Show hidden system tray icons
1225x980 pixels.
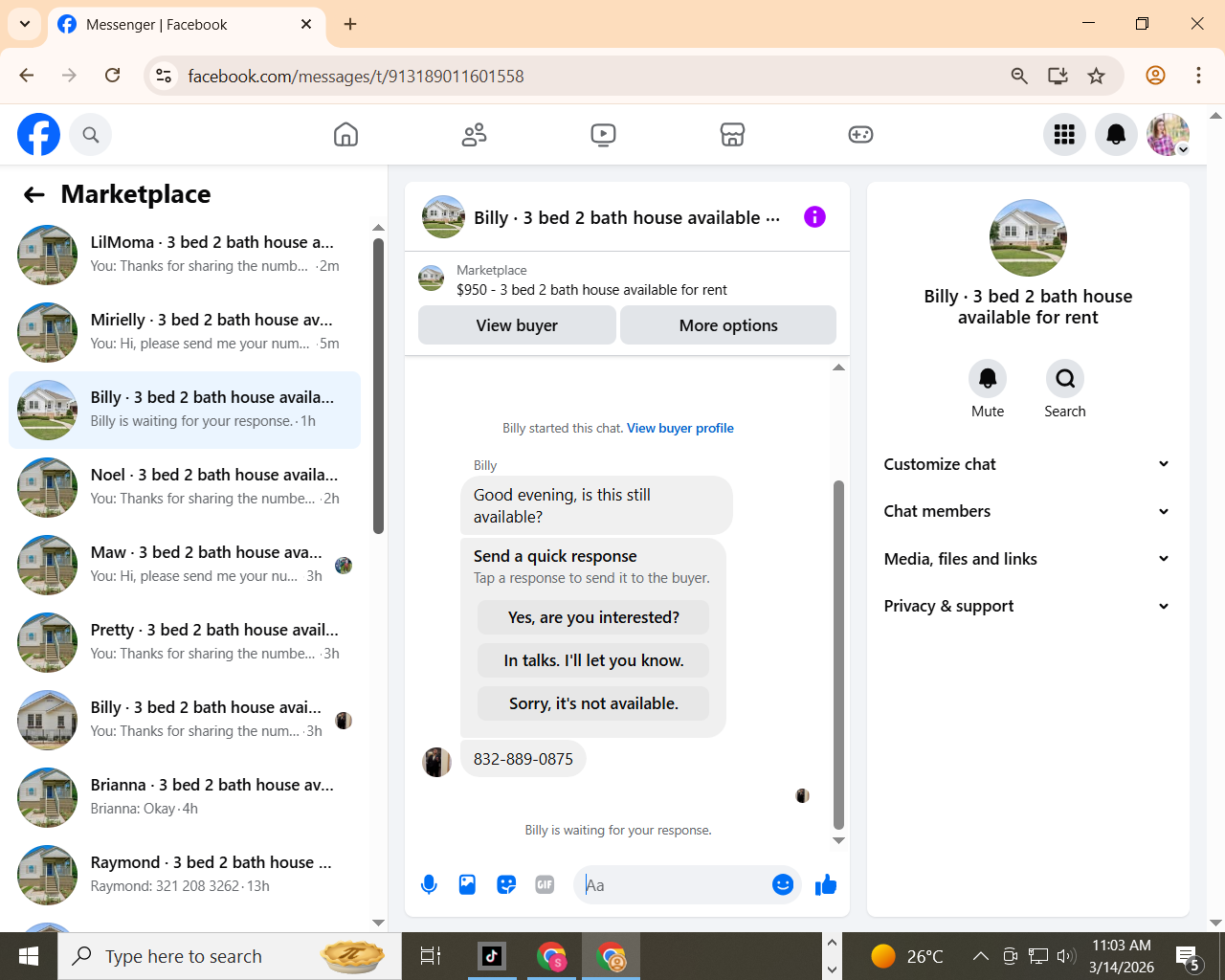tap(981, 955)
